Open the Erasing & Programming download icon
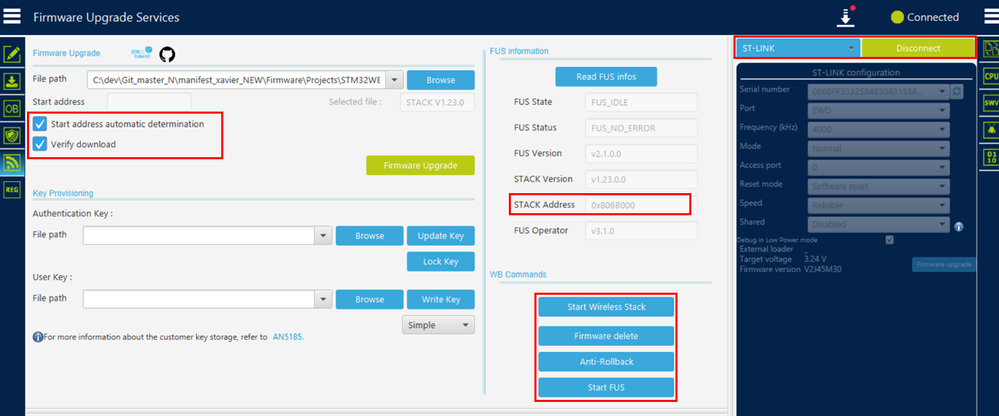Viewport: 999px width, 416px height. [12, 81]
